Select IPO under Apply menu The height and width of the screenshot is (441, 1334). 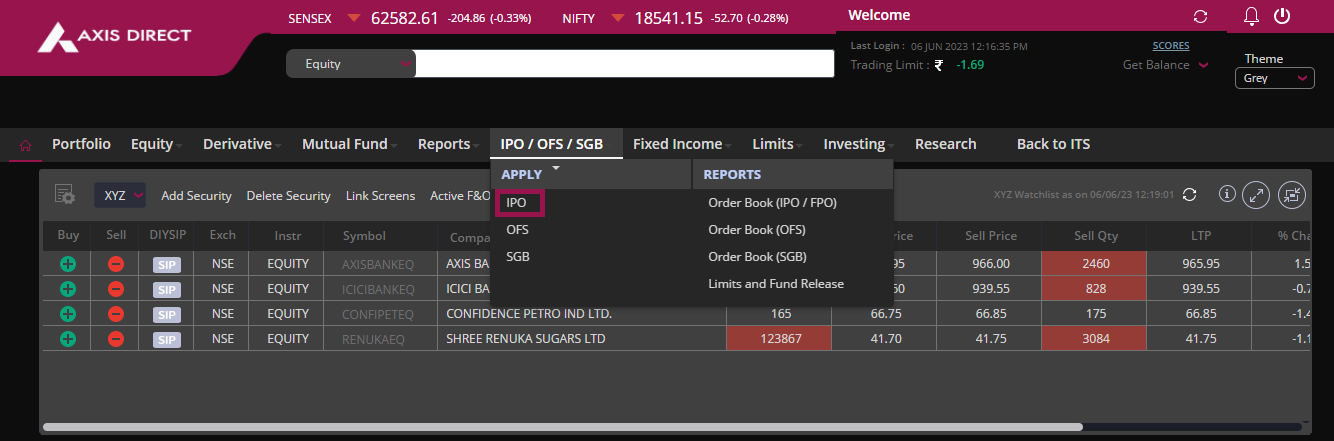pyautogui.click(x=518, y=203)
